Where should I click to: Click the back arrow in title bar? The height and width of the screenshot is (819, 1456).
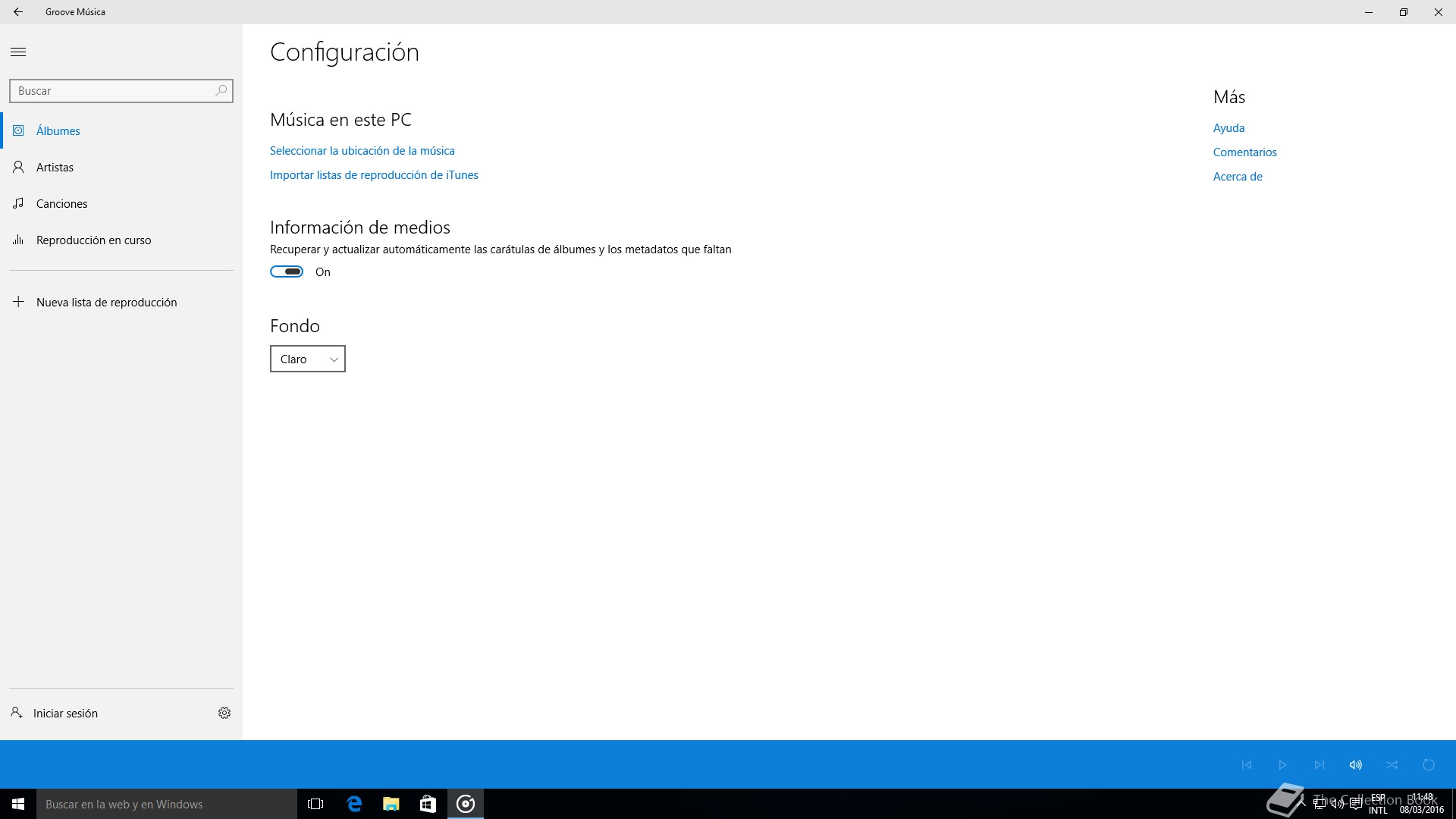pos(18,12)
